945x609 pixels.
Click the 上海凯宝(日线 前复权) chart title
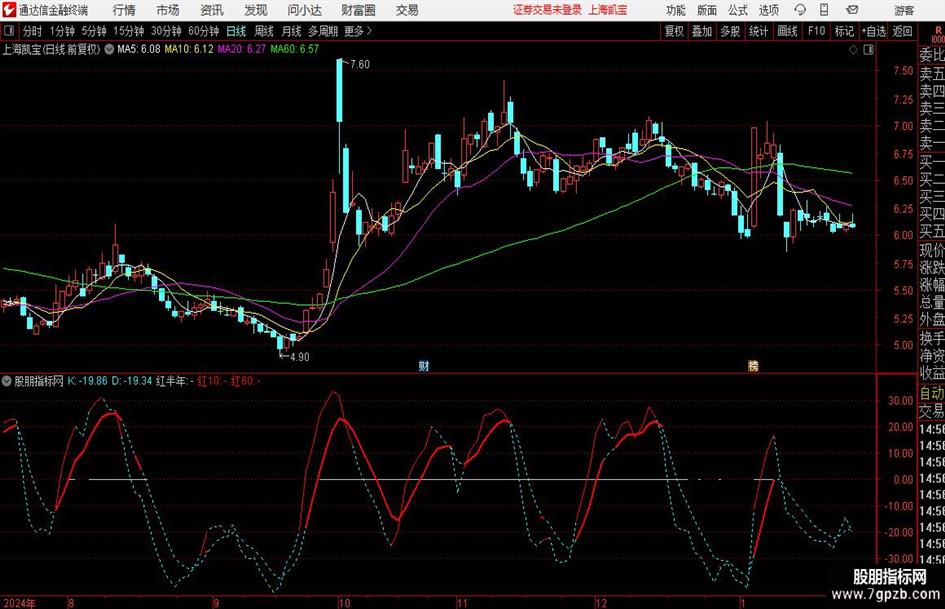[x=51, y=49]
